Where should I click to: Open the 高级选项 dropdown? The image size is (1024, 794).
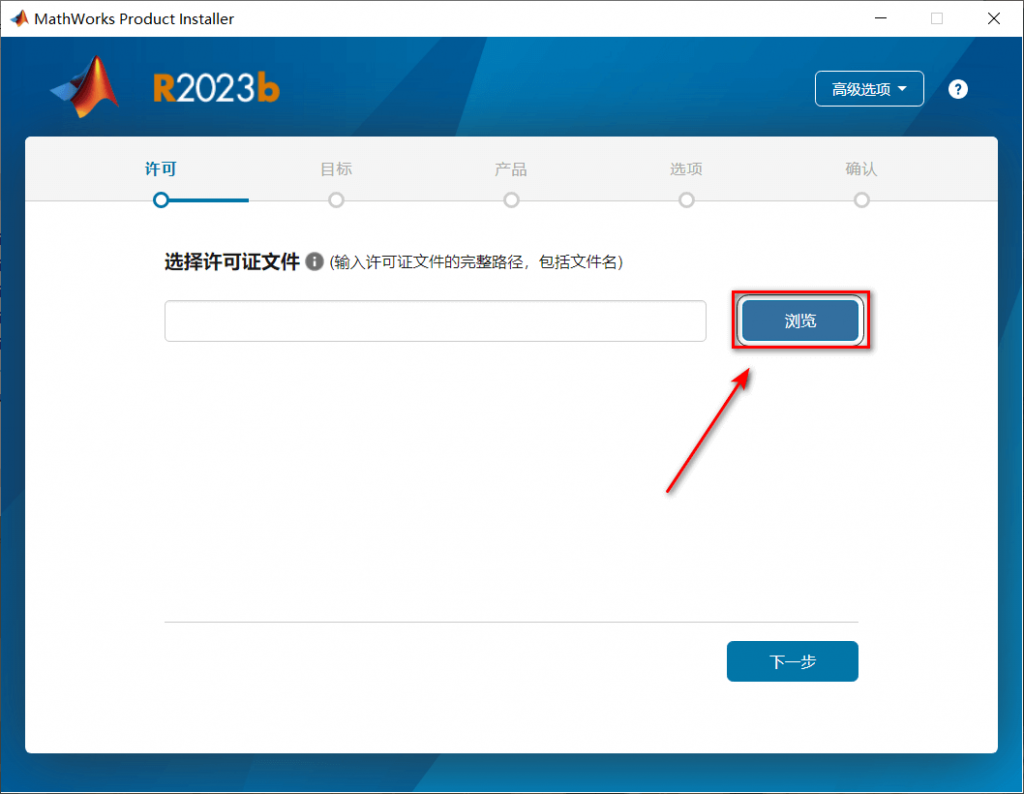click(x=869, y=89)
